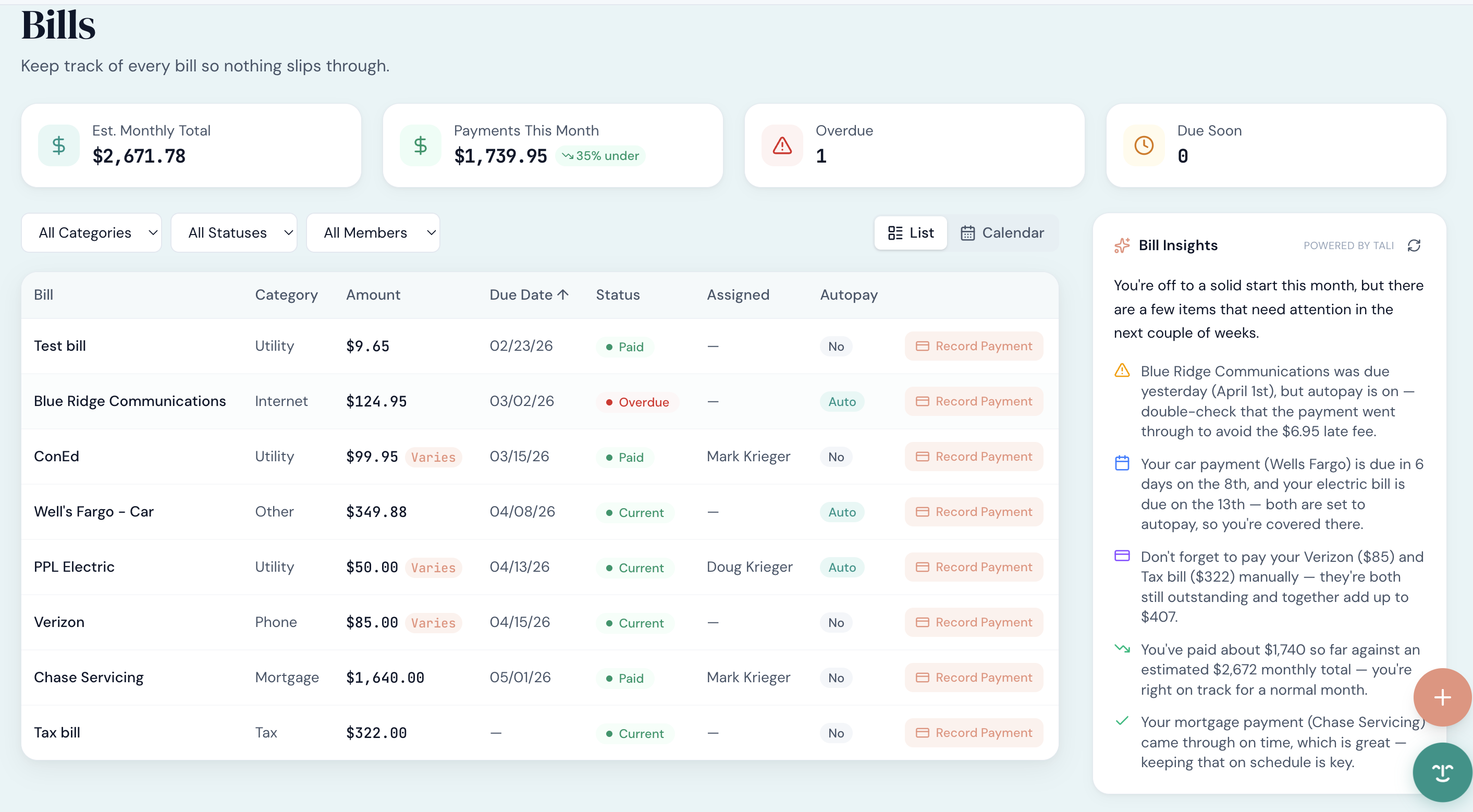This screenshot has height=812, width=1473.
Task: Select the List view tab
Action: click(911, 233)
